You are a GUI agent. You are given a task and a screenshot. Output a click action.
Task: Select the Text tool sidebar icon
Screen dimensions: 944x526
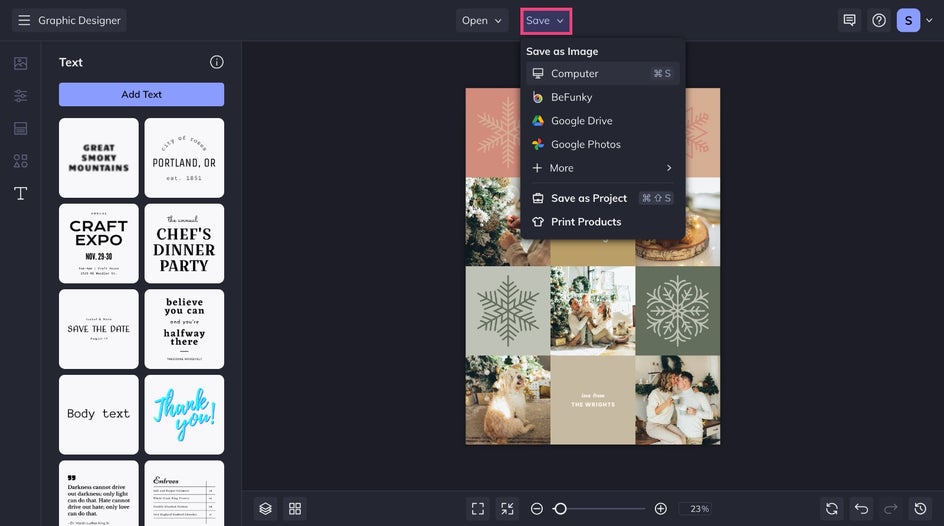coord(20,193)
